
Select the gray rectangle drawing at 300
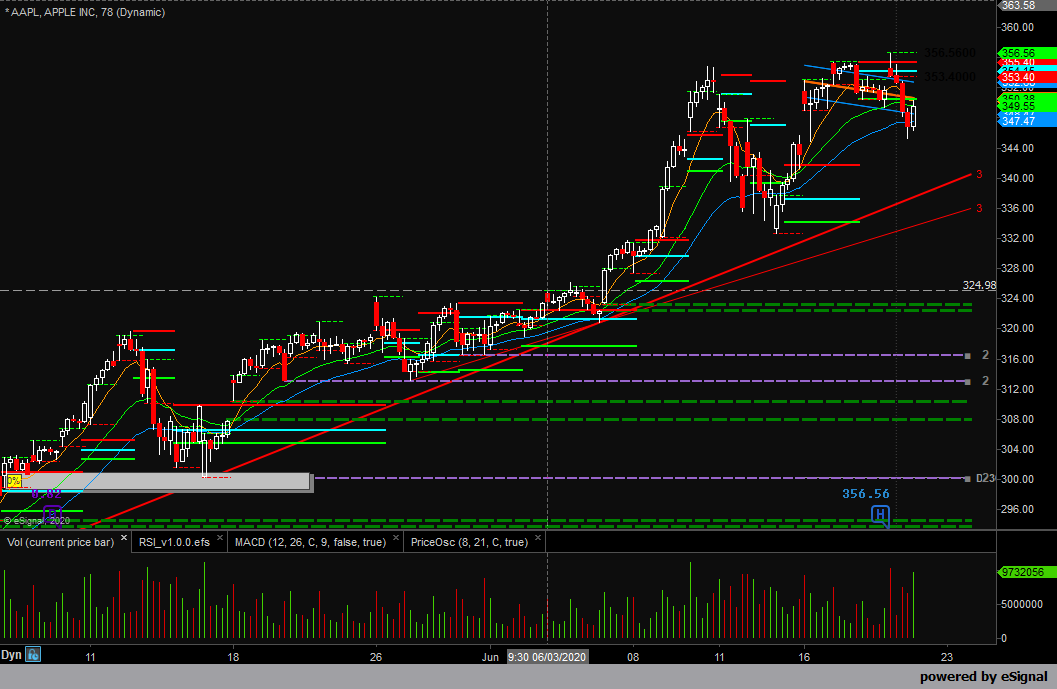(157, 481)
